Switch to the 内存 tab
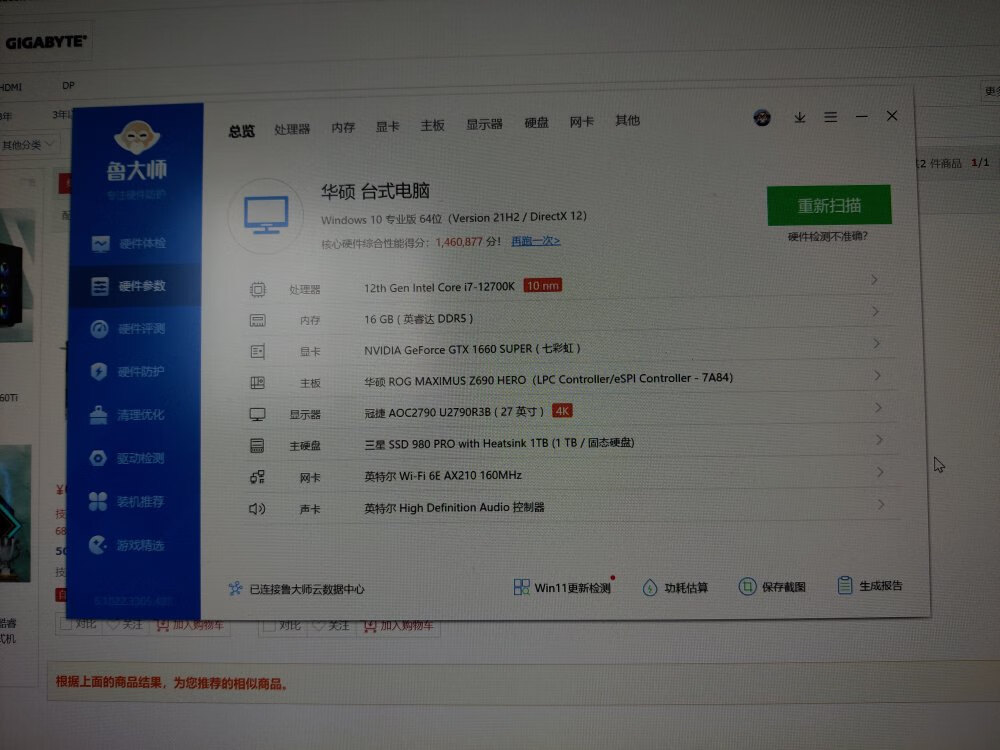Image resolution: width=1000 pixels, height=750 pixels. click(343, 128)
